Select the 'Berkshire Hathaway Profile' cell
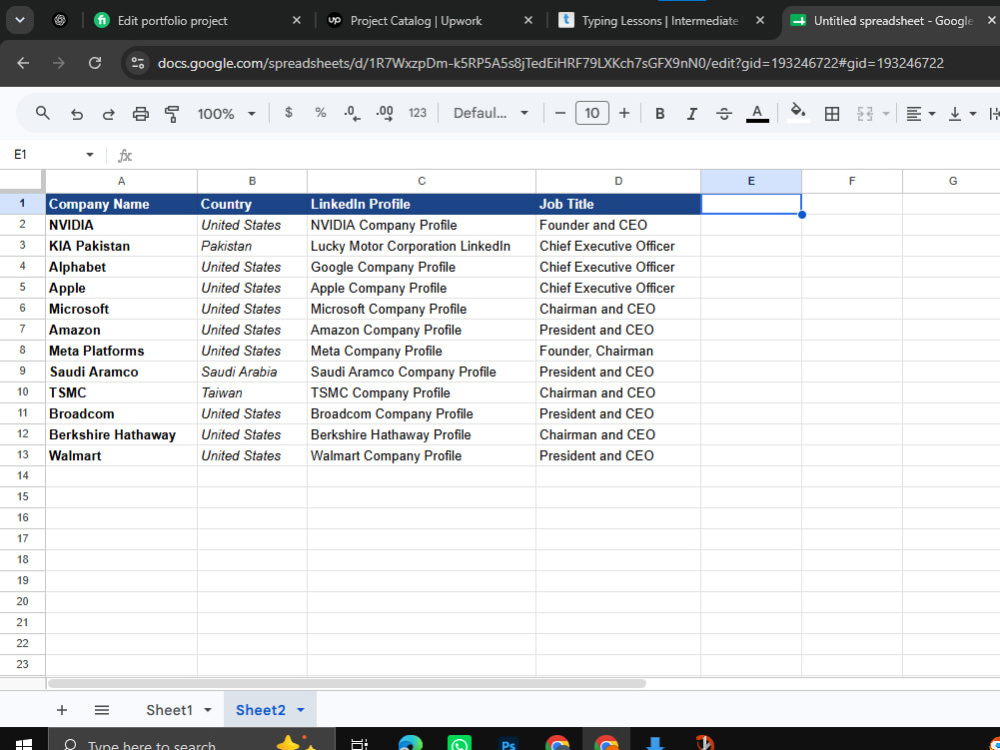Image resolution: width=1000 pixels, height=750 pixels. tap(422, 435)
